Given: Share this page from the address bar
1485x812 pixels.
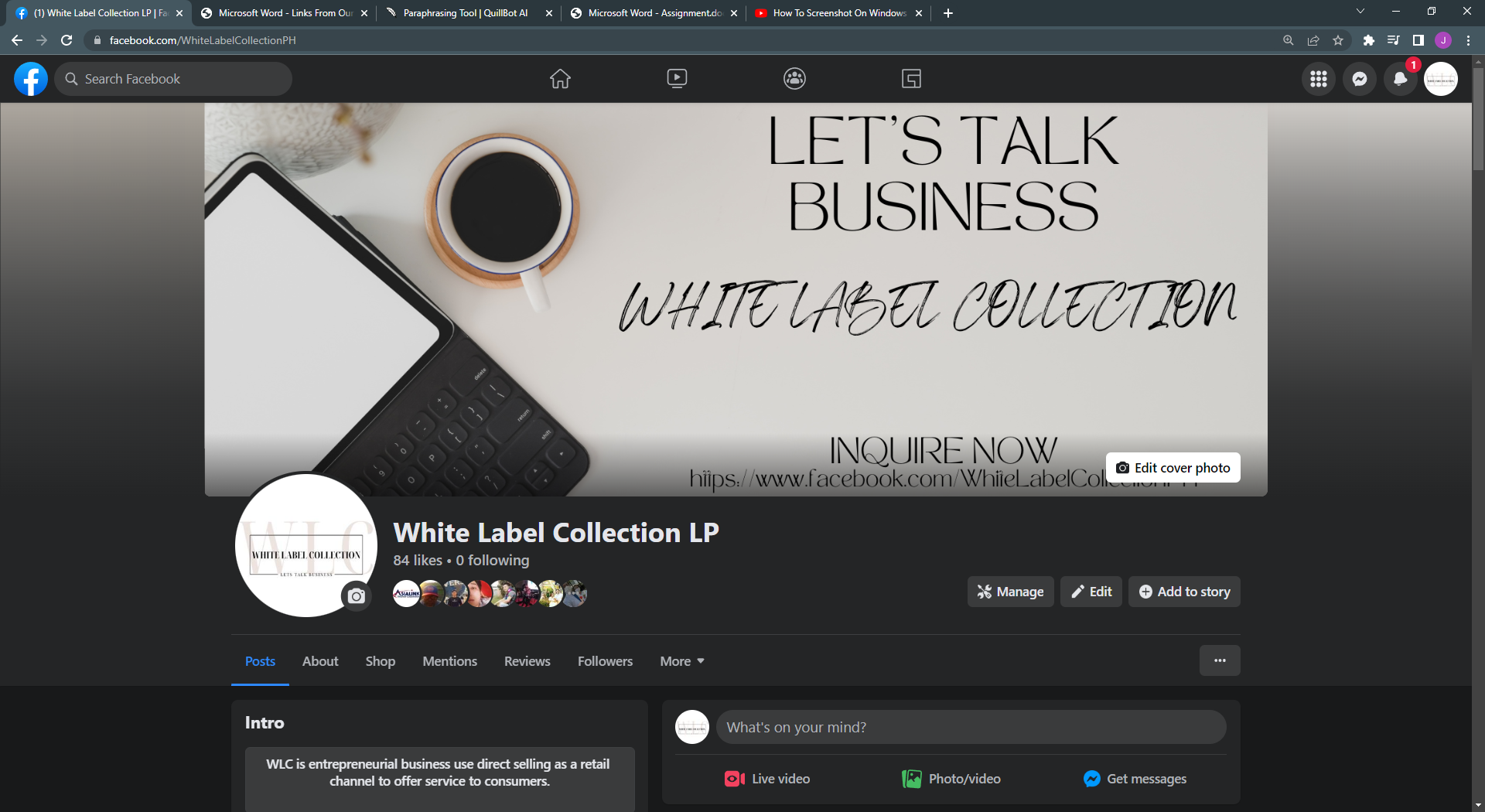Looking at the screenshot, I should pos(1313,40).
